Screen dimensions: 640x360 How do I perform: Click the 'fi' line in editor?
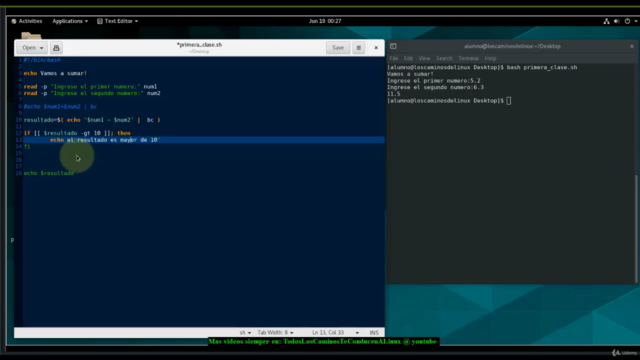click(27, 147)
